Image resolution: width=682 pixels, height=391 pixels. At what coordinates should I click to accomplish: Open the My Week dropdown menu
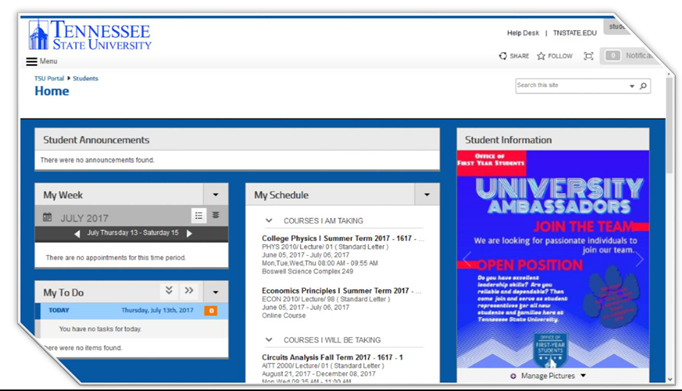[215, 194]
